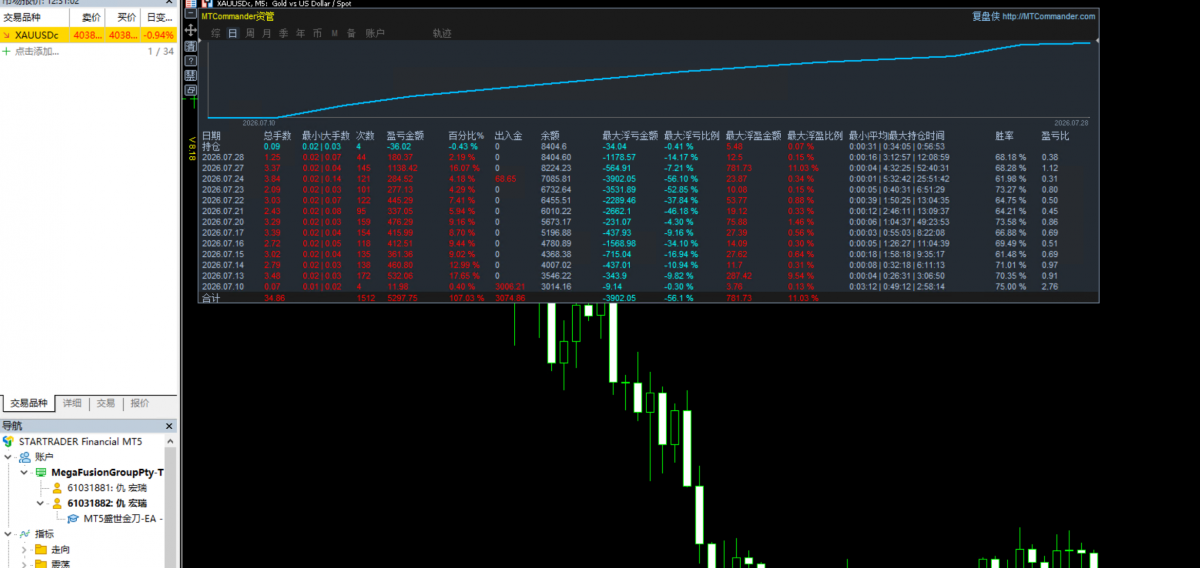Open the http://MTCommander.com link

click(1048, 16)
